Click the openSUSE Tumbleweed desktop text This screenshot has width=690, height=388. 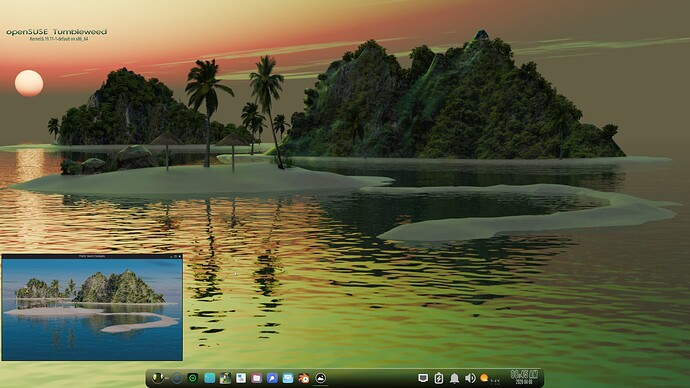(56, 32)
